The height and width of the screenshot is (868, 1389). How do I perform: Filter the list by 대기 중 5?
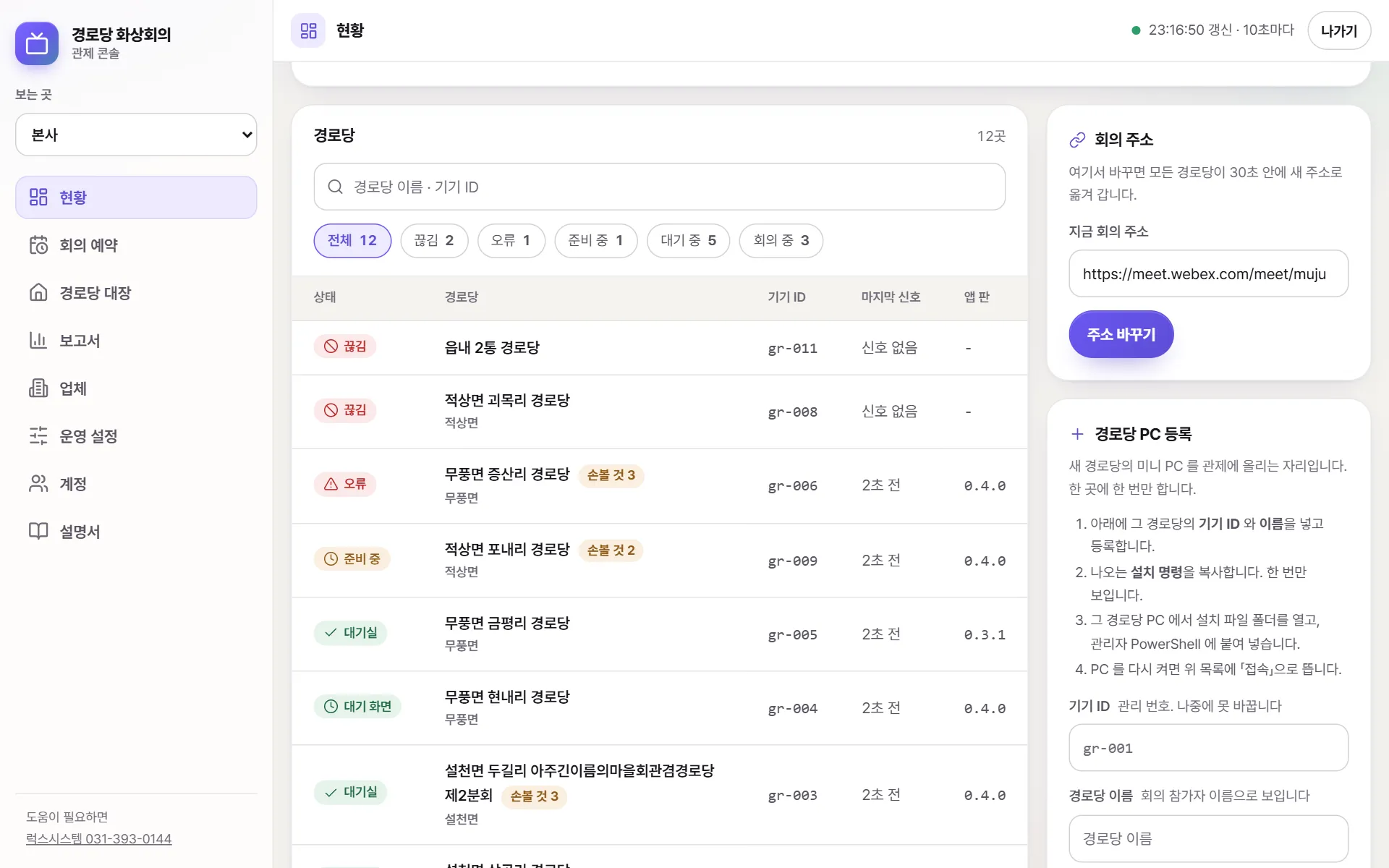[x=688, y=241]
